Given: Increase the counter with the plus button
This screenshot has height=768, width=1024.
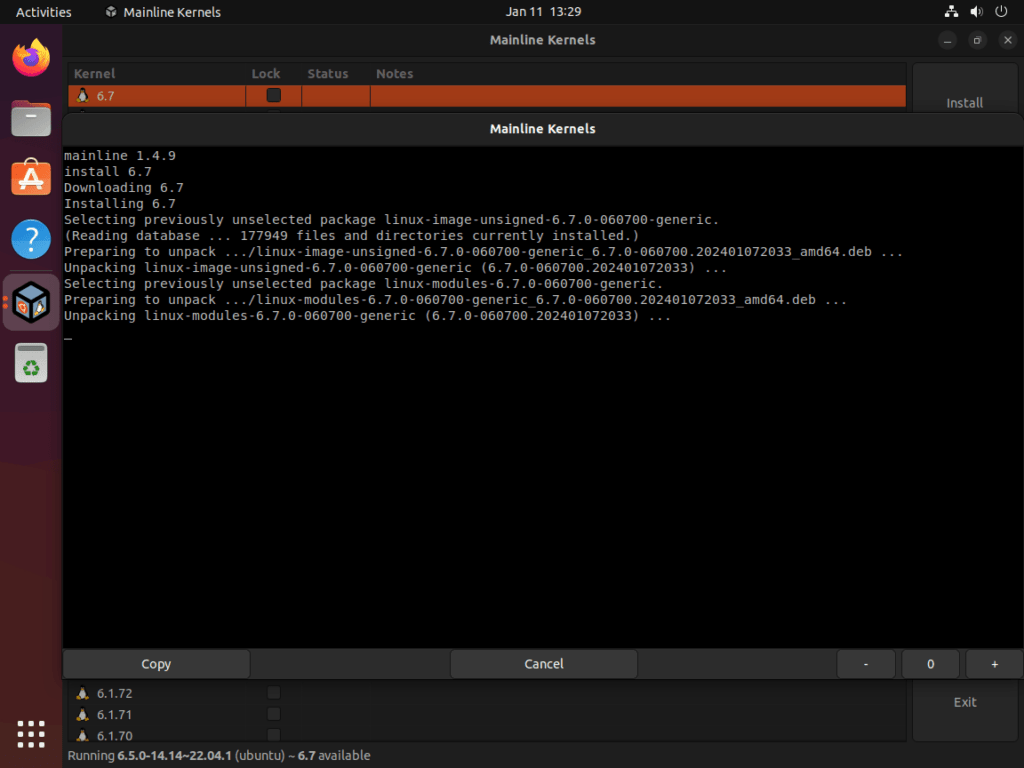Looking at the screenshot, I should [x=994, y=663].
